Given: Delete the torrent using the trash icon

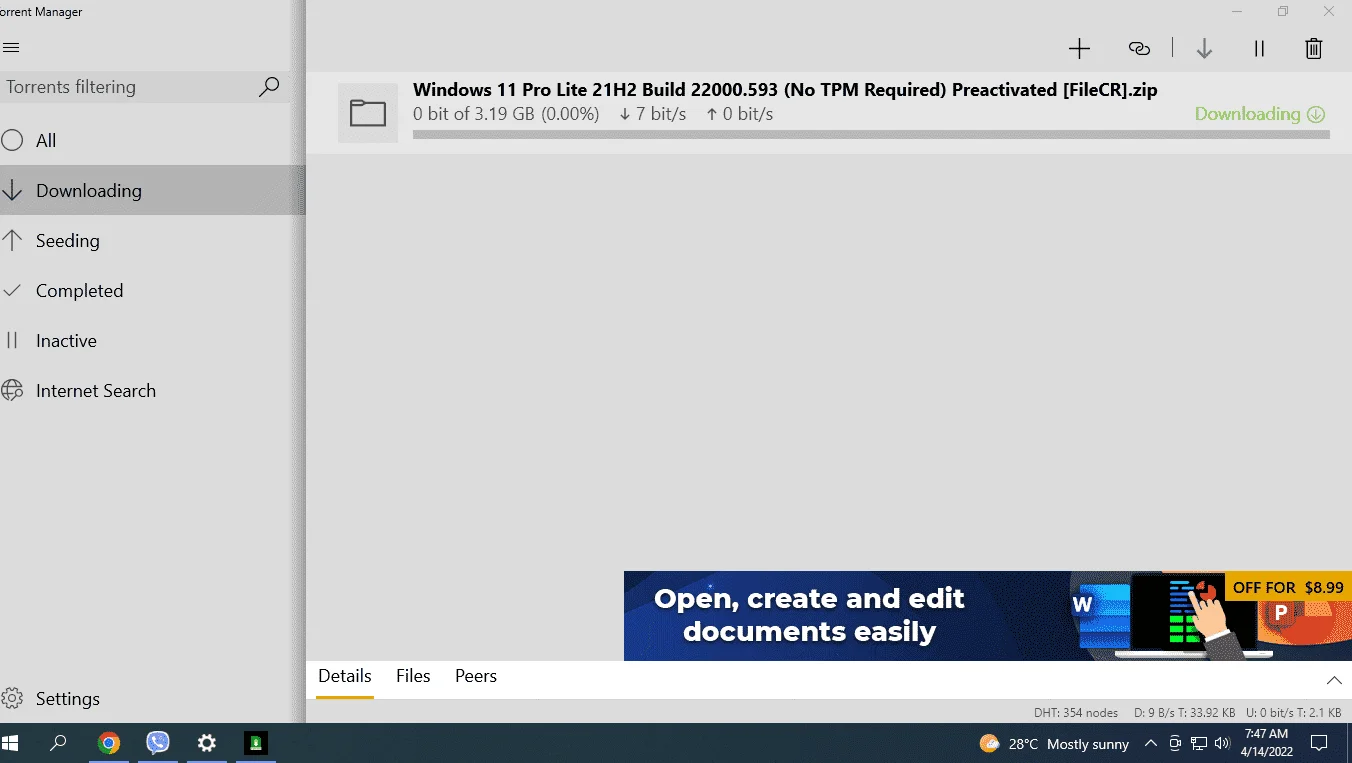Looking at the screenshot, I should pyautogui.click(x=1314, y=48).
